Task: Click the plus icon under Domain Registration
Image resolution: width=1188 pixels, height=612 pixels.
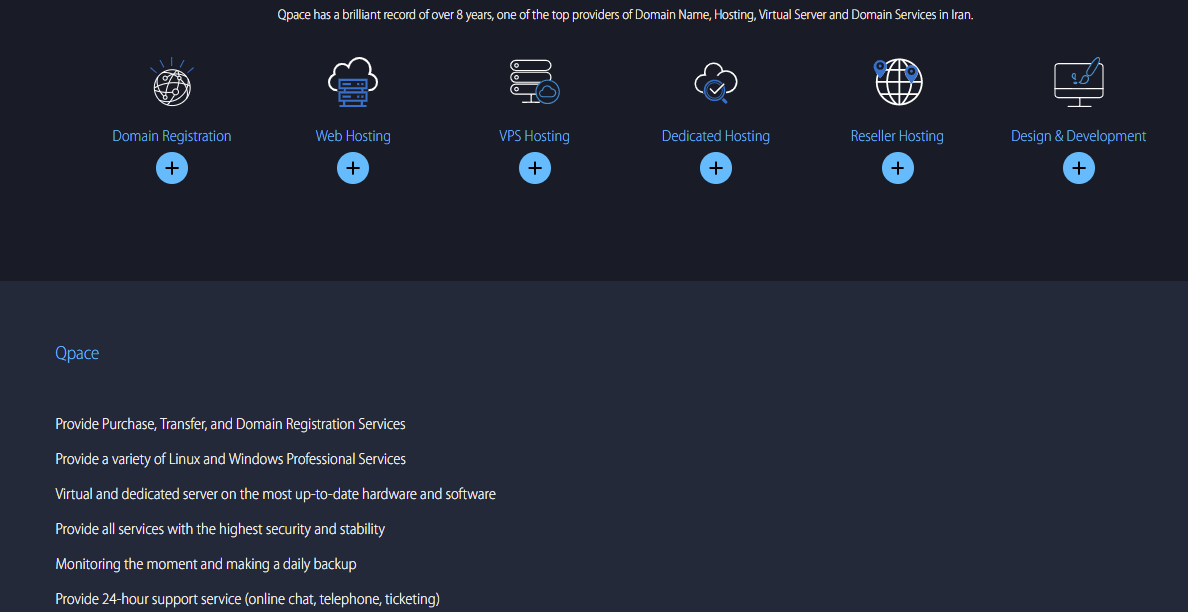Action: 172,168
